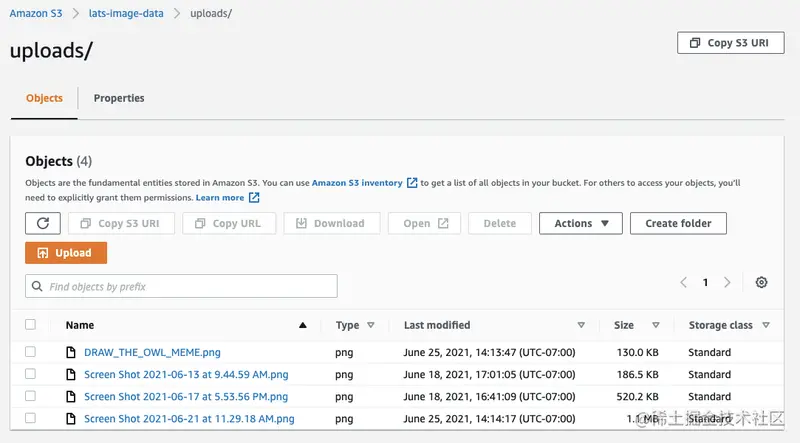Click file icon beside Screen Shot 2021-06-17
Screen dimensions: 800x443
click(x=71, y=397)
